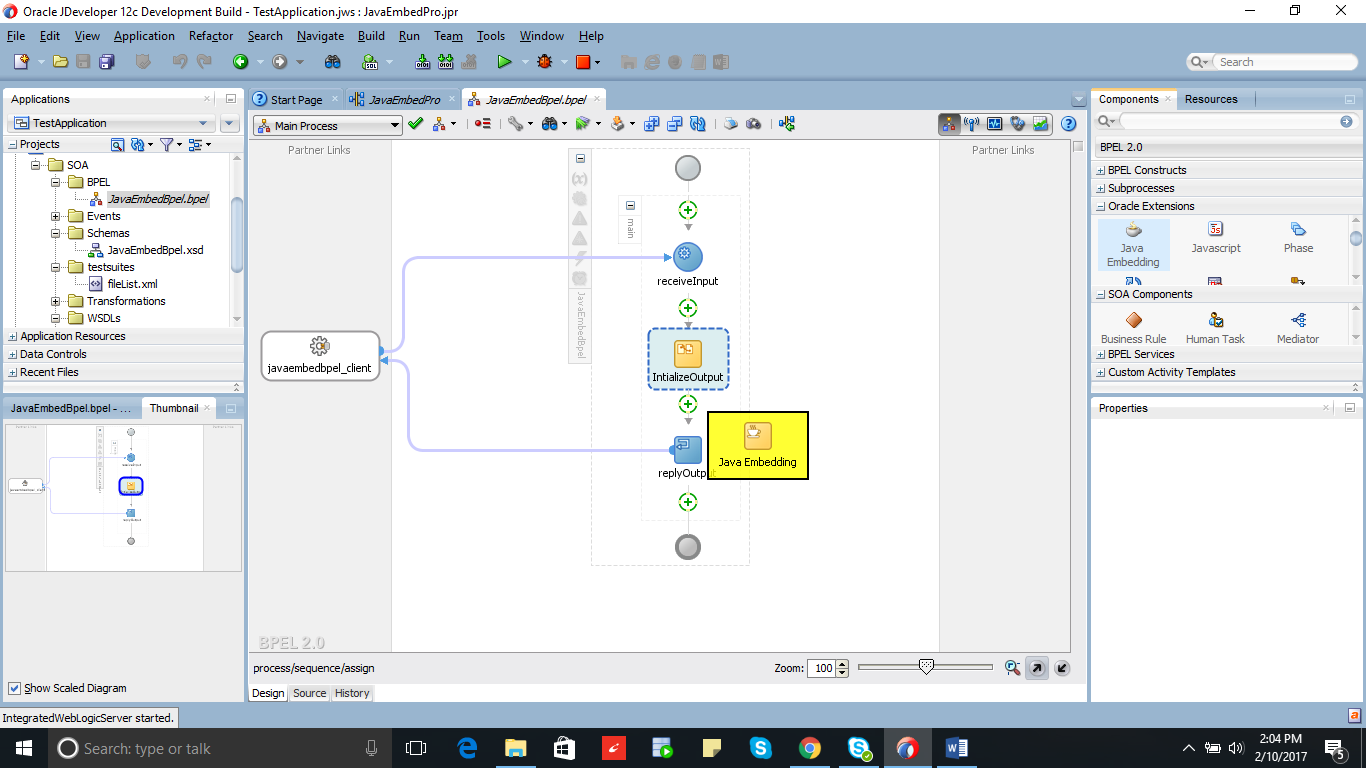The width and height of the screenshot is (1366, 768).
Task: Click the New gallery icon in main toolbar
Action: pyautogui.click(x=22, y=62)
